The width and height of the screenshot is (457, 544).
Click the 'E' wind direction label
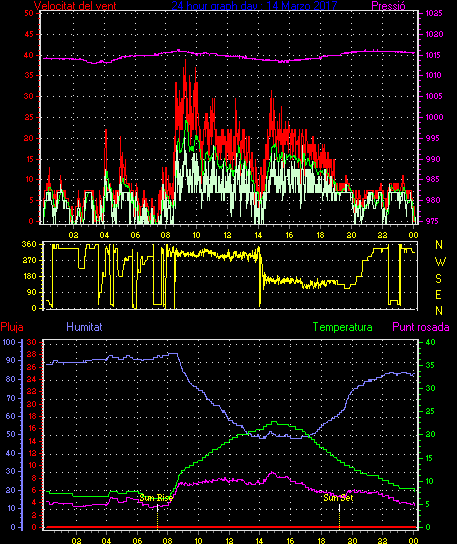coord(439,295)
